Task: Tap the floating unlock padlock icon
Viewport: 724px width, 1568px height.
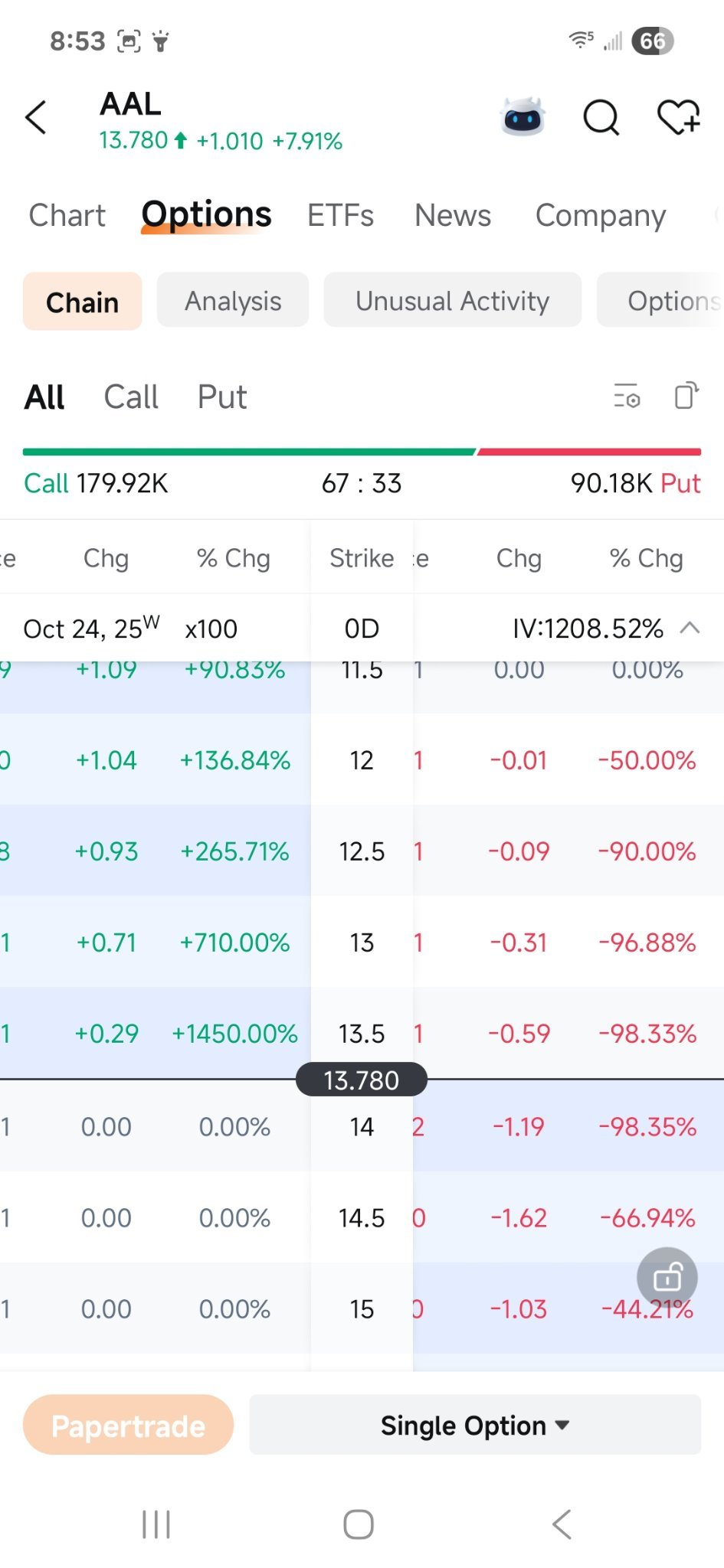Action: coord(667,1276)
